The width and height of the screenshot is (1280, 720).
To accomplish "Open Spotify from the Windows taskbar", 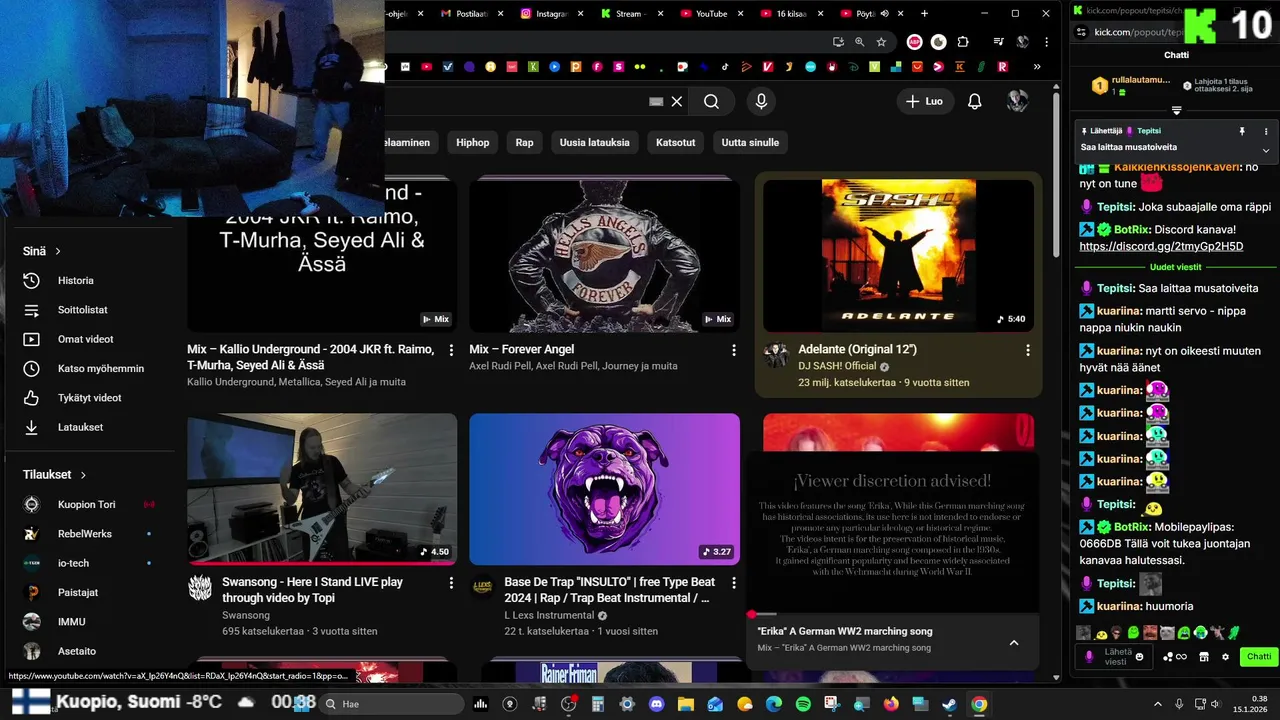I will 803,704.
